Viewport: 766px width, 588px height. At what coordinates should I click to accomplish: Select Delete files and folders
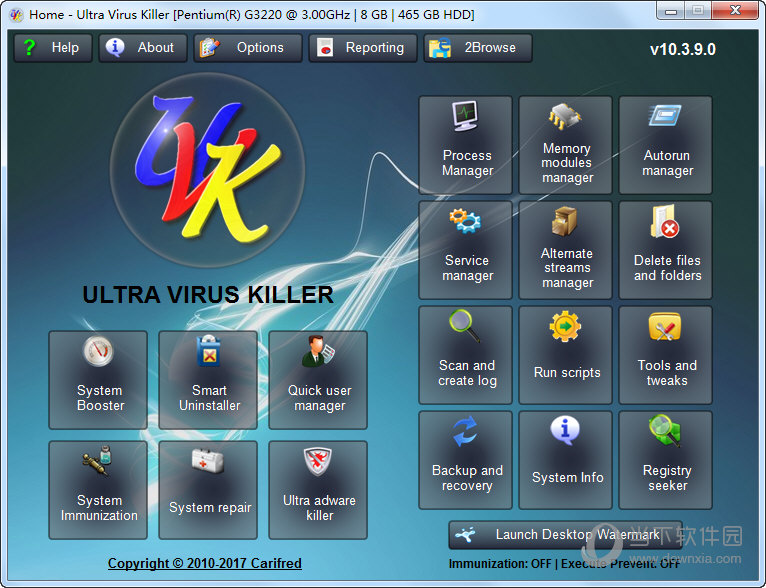pos(665,250)
